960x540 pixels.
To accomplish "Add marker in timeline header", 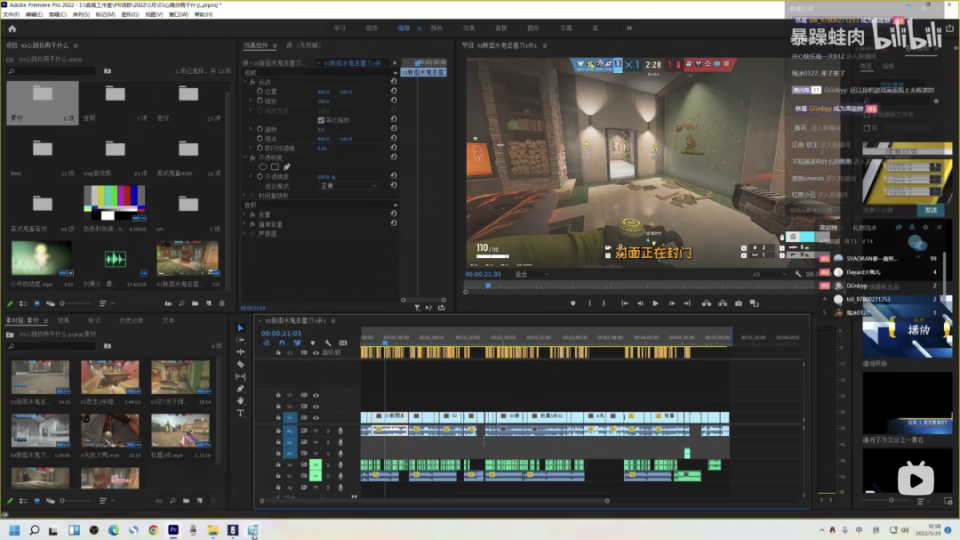I will [x=312, y=343].
